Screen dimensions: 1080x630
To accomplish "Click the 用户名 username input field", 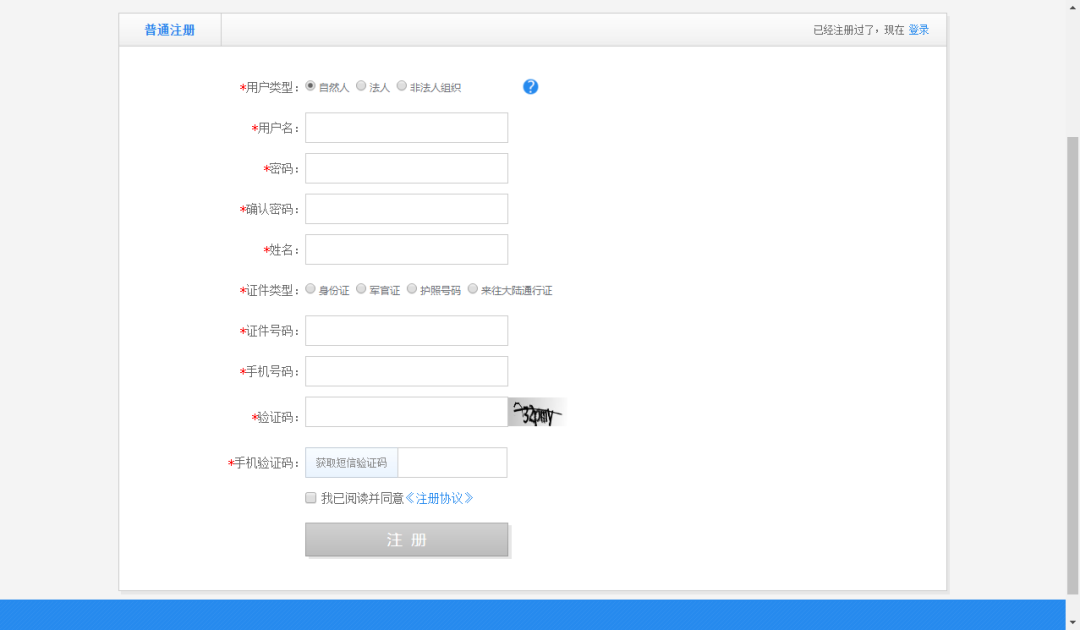I will pyautogui.click(x=406, y=127).
